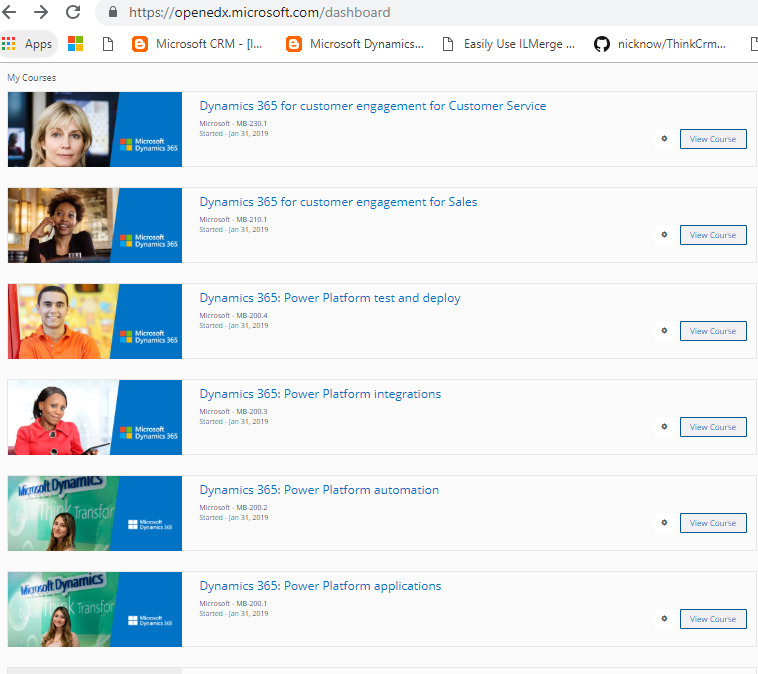Click the Sales course thumbnail image
Image resolution: width=758 pixels, height=674 pixels.
point(95,225)
